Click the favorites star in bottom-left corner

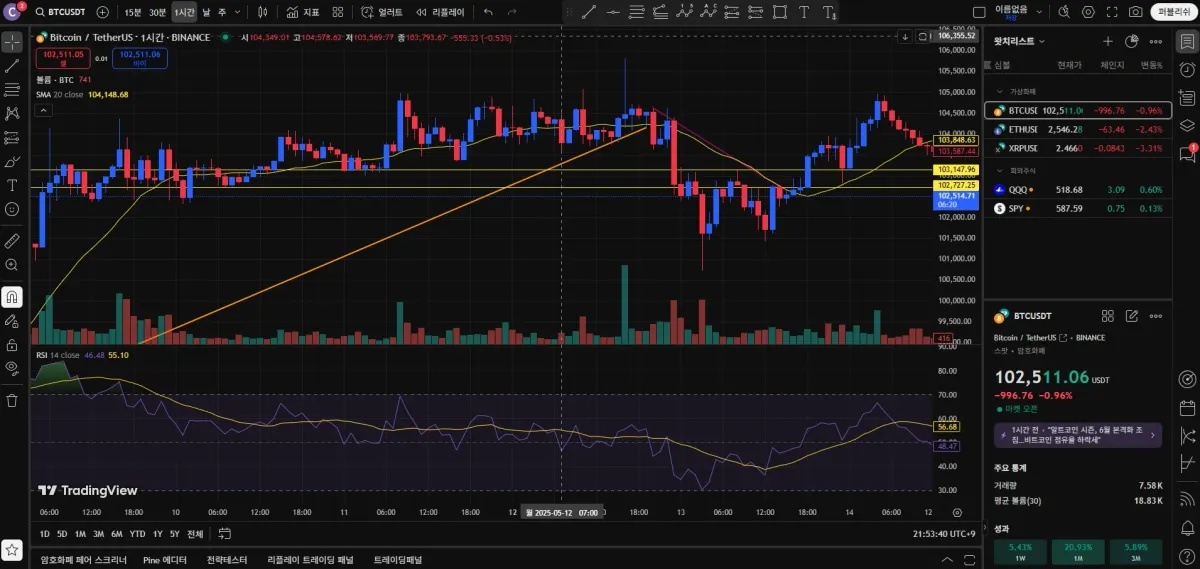pos(12,550)
